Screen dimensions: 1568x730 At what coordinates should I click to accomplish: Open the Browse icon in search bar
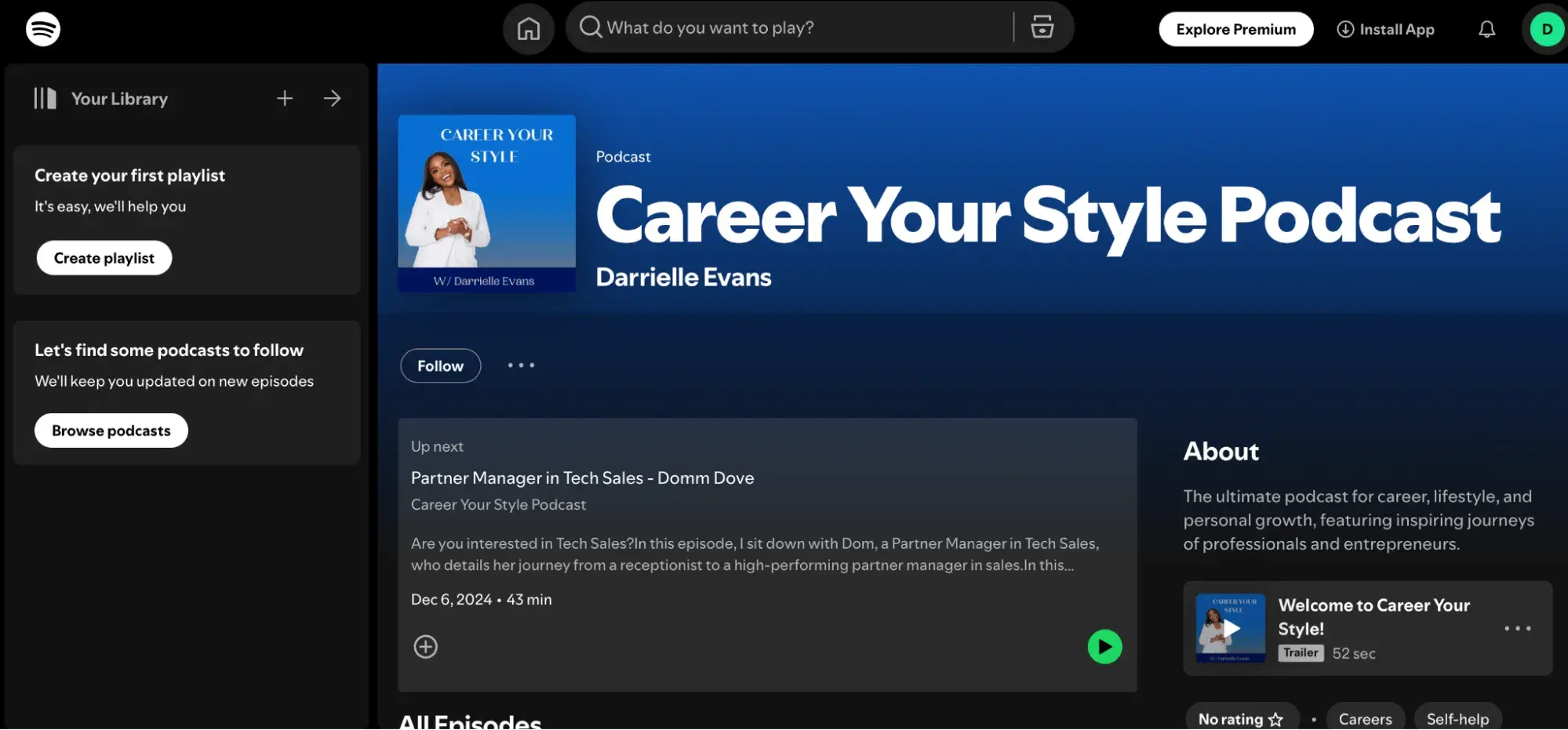[x=1042, y=27]
